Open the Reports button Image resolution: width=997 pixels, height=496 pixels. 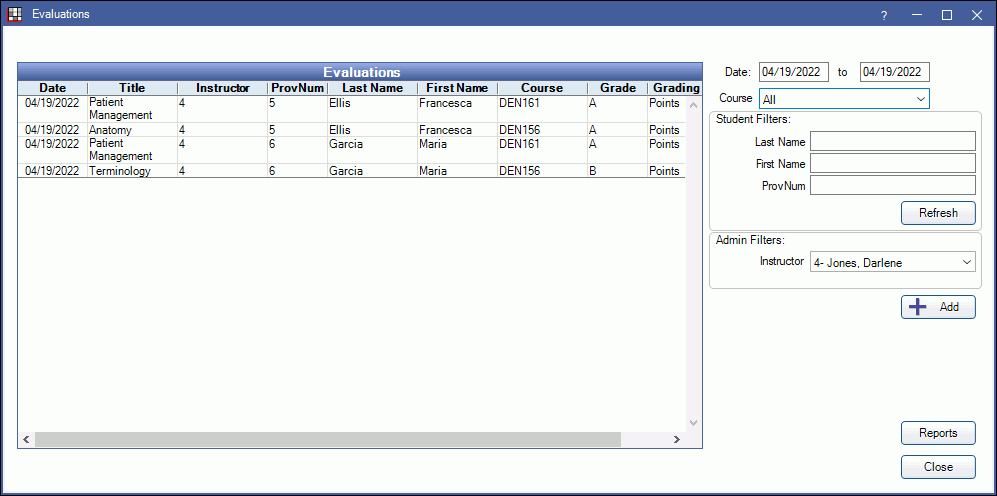pos(938,433)
